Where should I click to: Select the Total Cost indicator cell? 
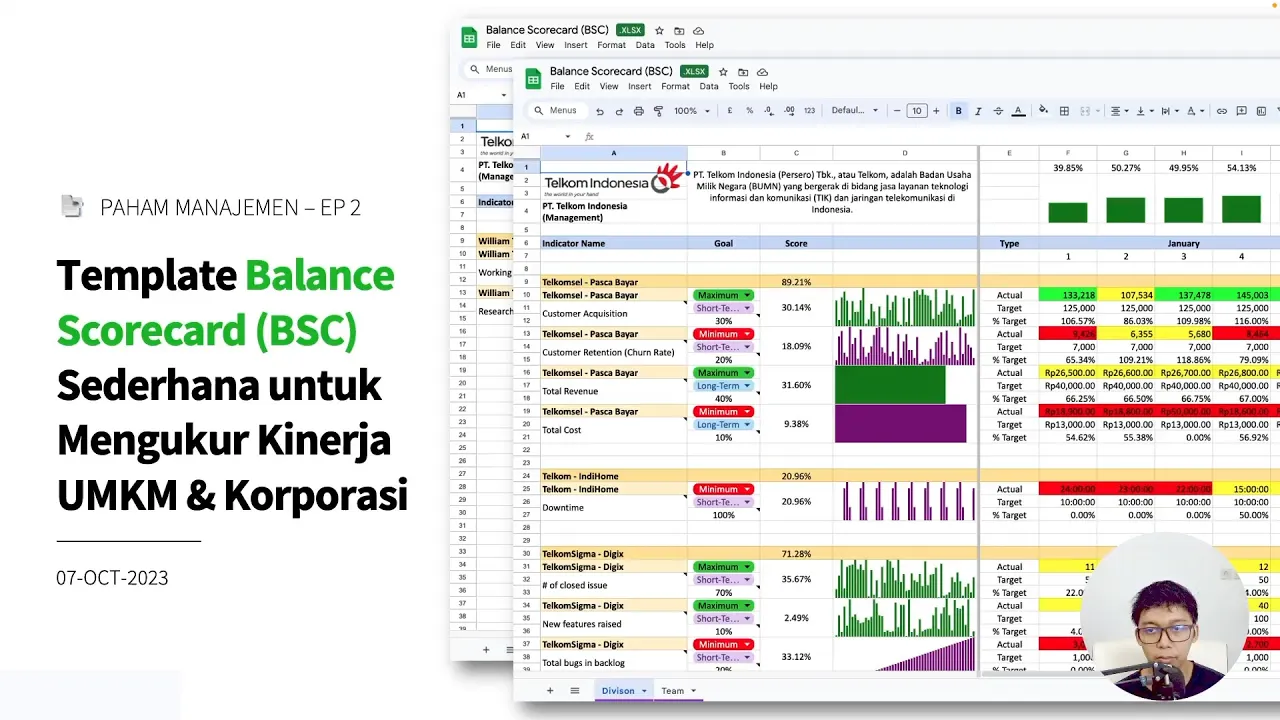(614, 430)
